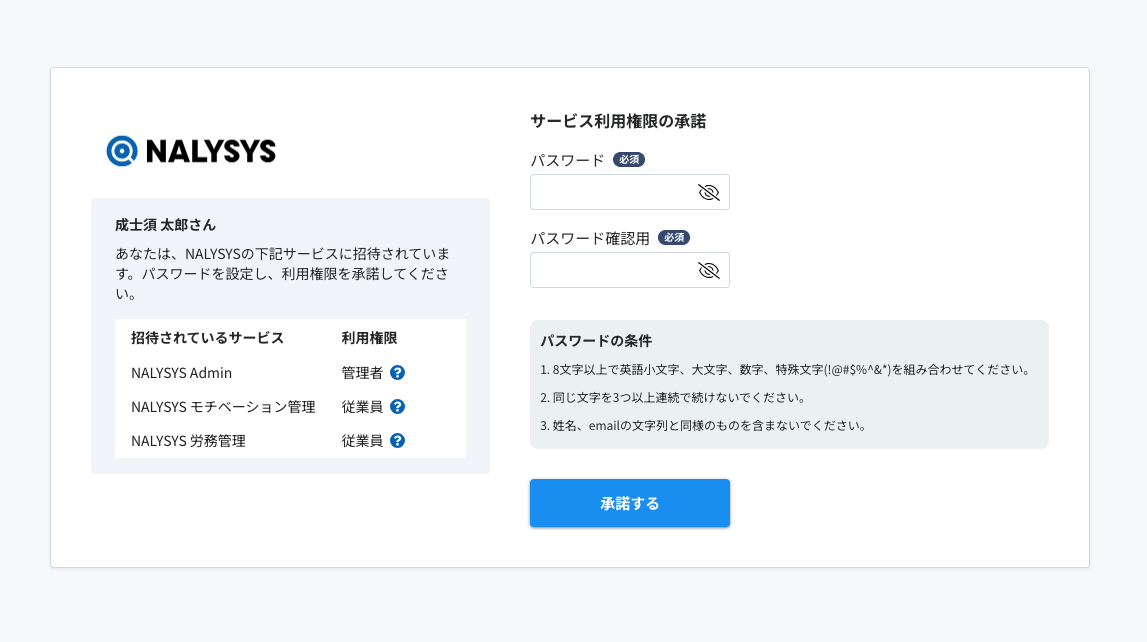Click the 承諾する button
Viewport: 1147px width, 642px height.
tap(630, 503)
